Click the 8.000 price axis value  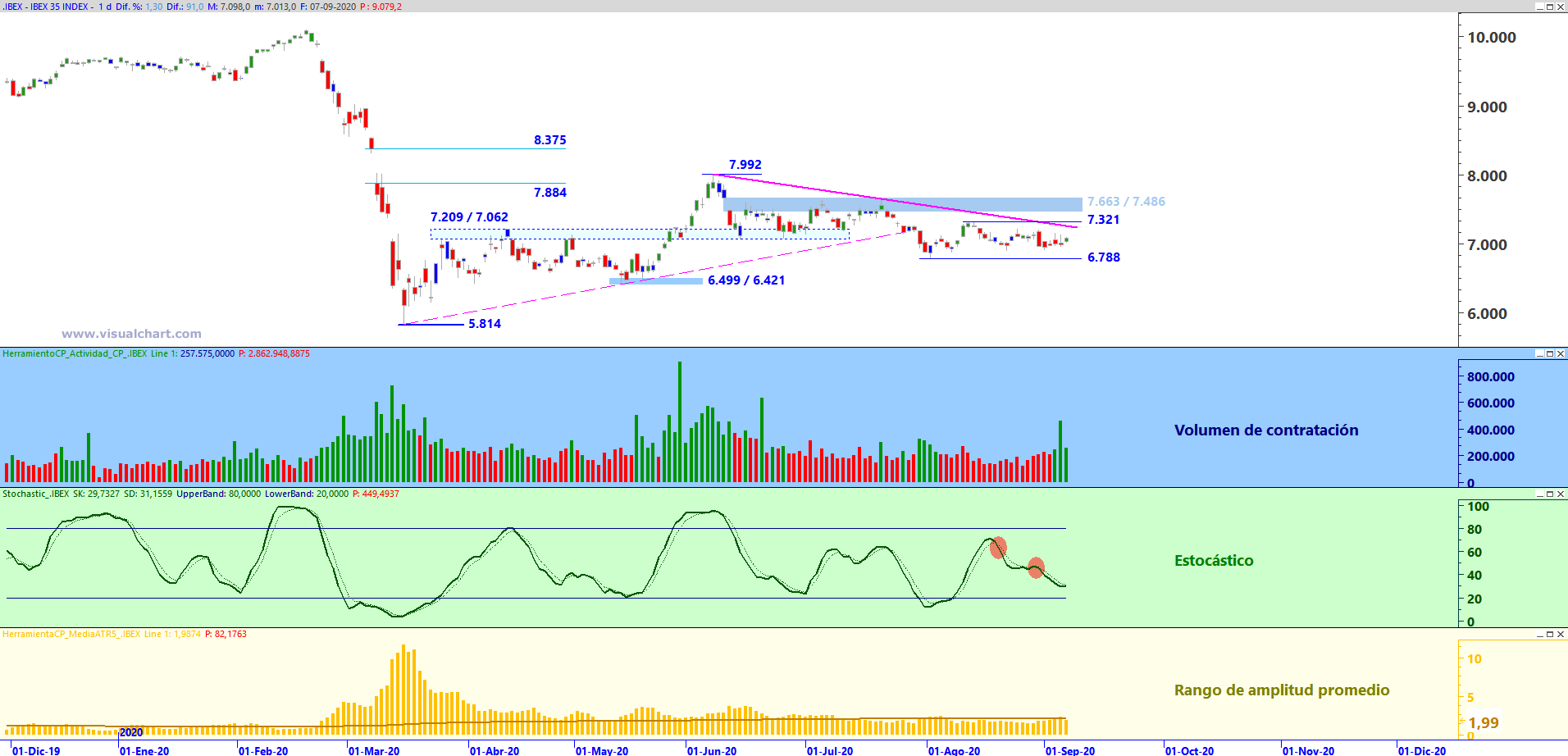[1487, 176]
